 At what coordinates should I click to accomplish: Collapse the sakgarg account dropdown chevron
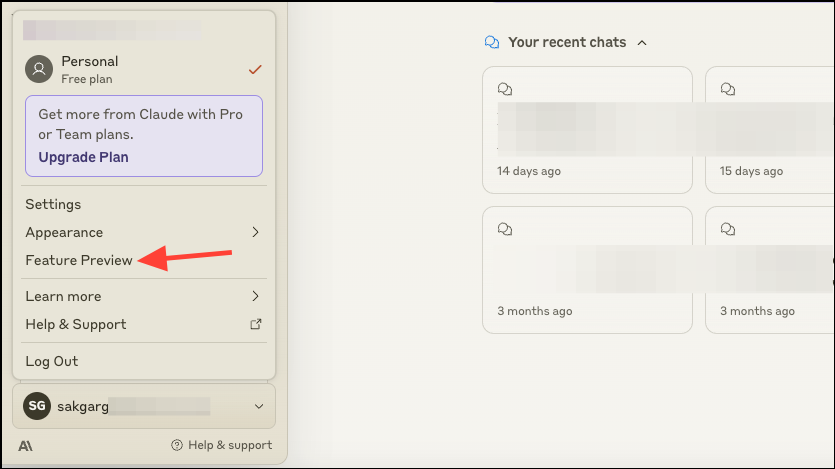tap(259, 406)
